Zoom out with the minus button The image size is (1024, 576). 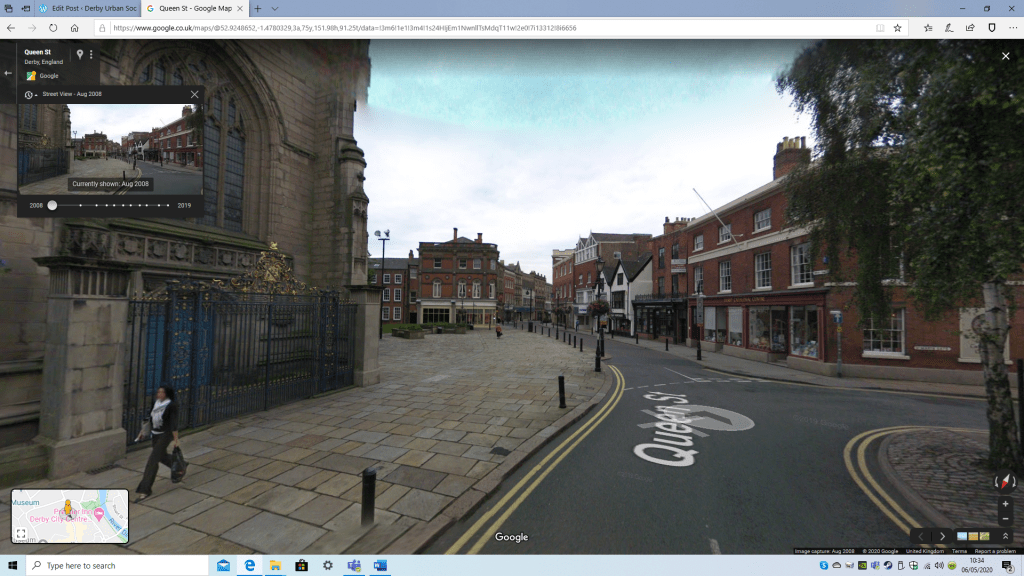[1005, 519]
